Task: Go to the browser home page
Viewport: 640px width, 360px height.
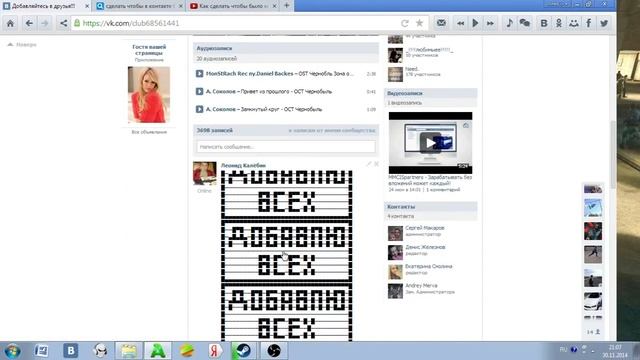Action: (10, 23)
